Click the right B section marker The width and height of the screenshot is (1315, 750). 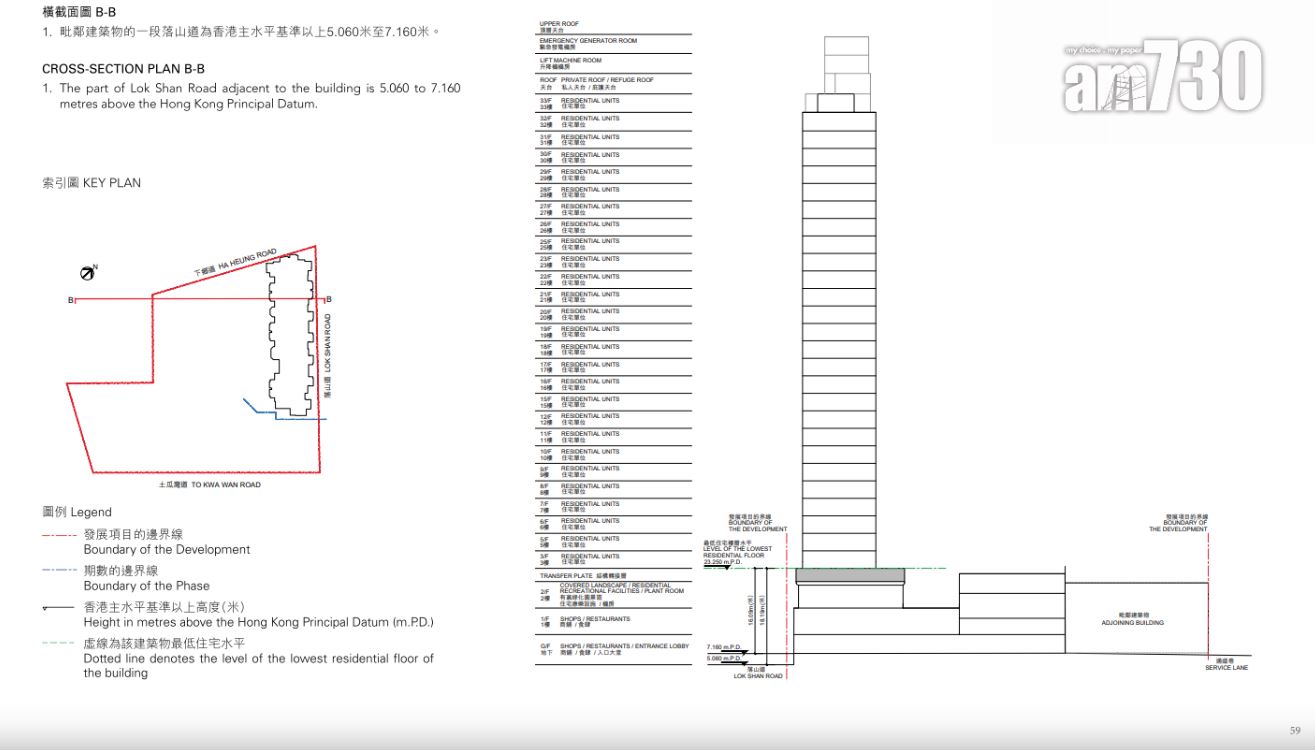(x=329, y=299)
